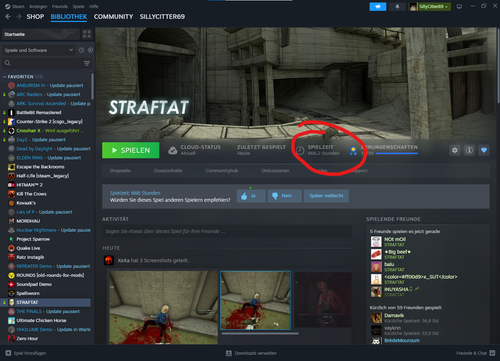Open the second highlighted screenshot thumbnail
500x361 pixels.
click(x=256, y=300)
